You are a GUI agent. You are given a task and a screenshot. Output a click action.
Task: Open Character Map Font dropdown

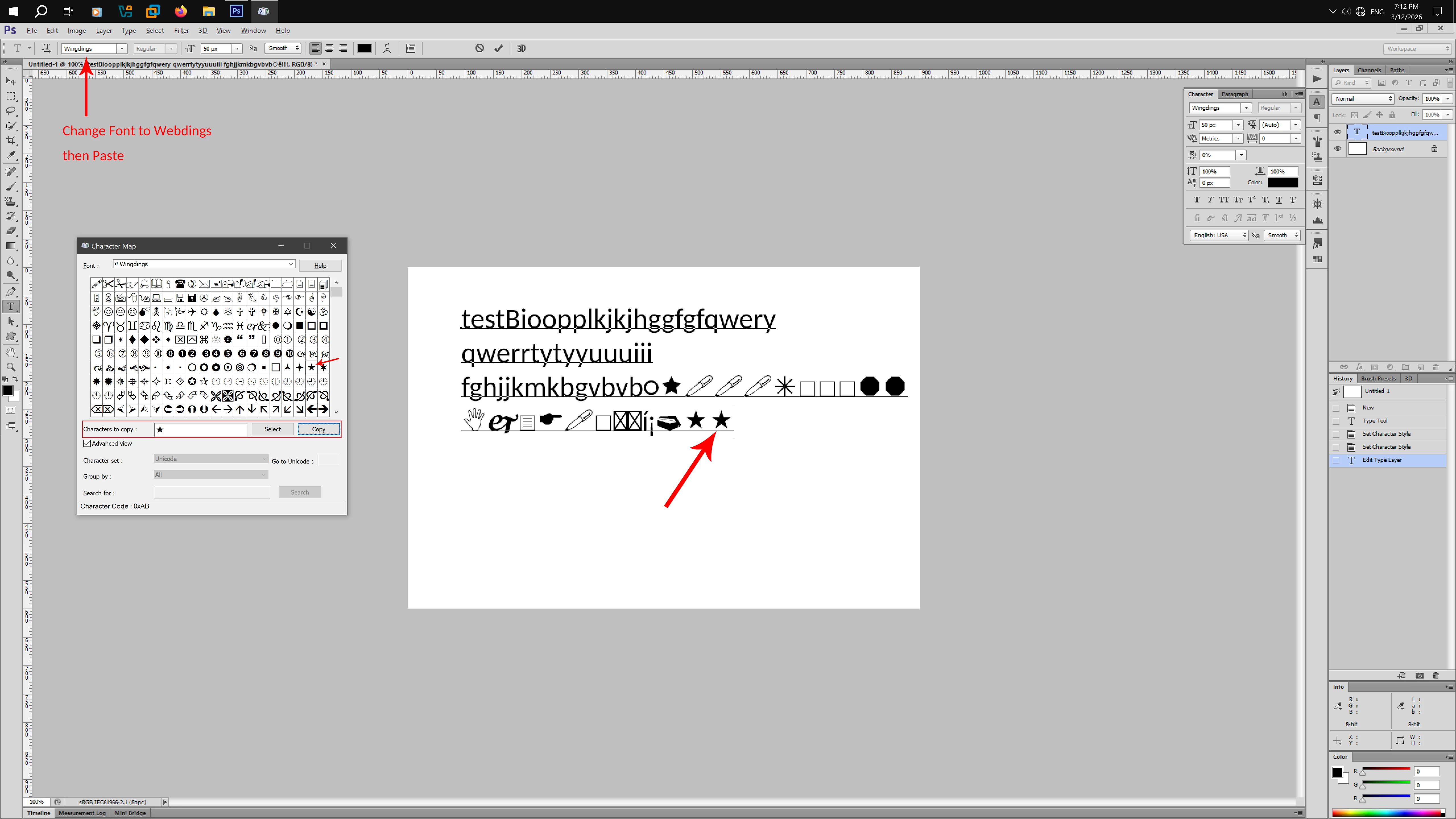(291, 264)
